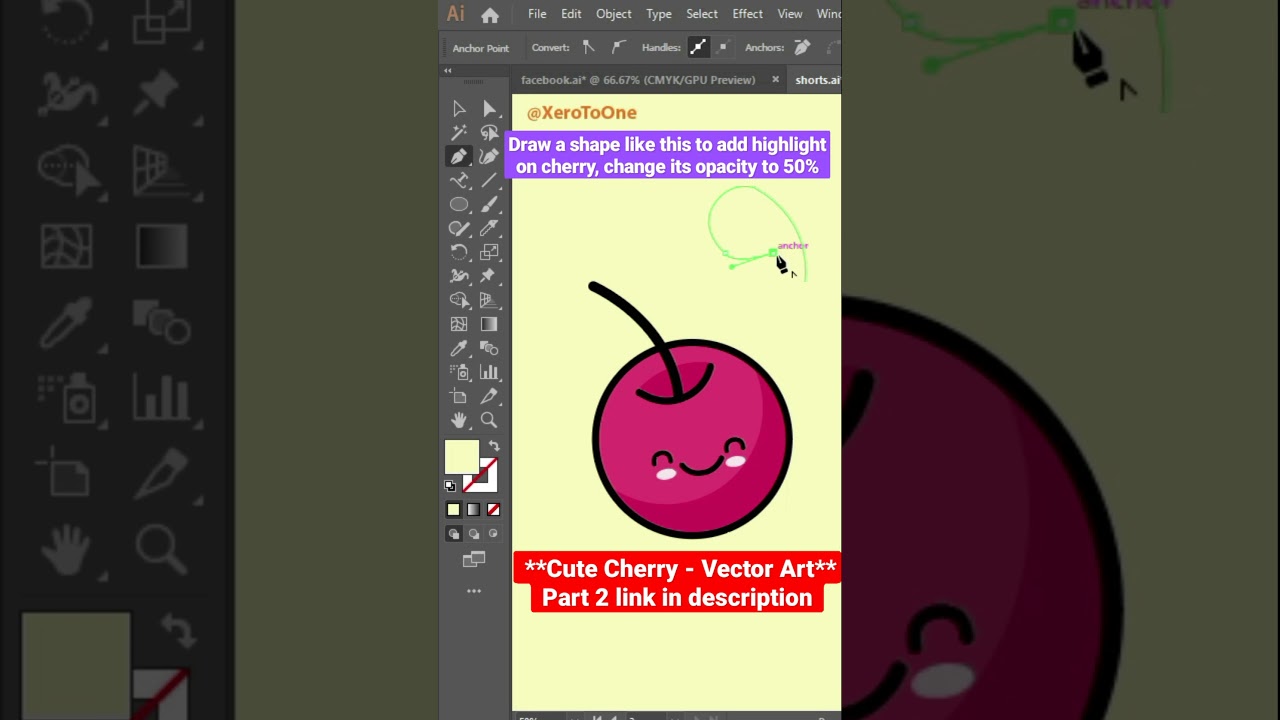The width and height of the screenshot is (1280, 720).
Task: Open the Object menu
Action: [613, 14]
